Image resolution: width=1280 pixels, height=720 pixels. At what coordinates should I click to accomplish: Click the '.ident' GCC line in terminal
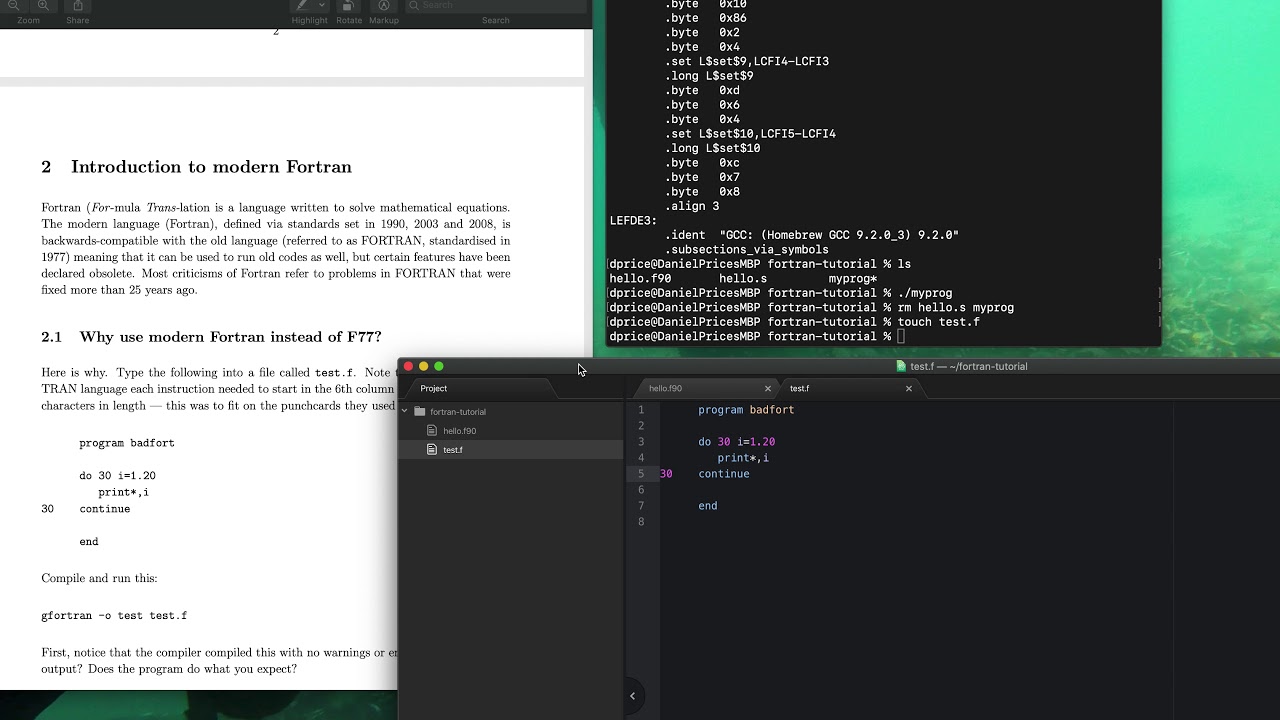[811, 236]
